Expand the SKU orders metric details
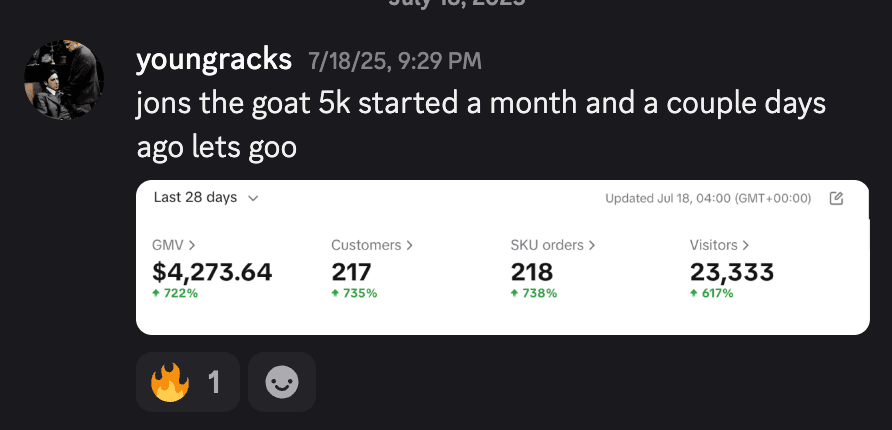The image size is (892, 430). click(553, 245)
